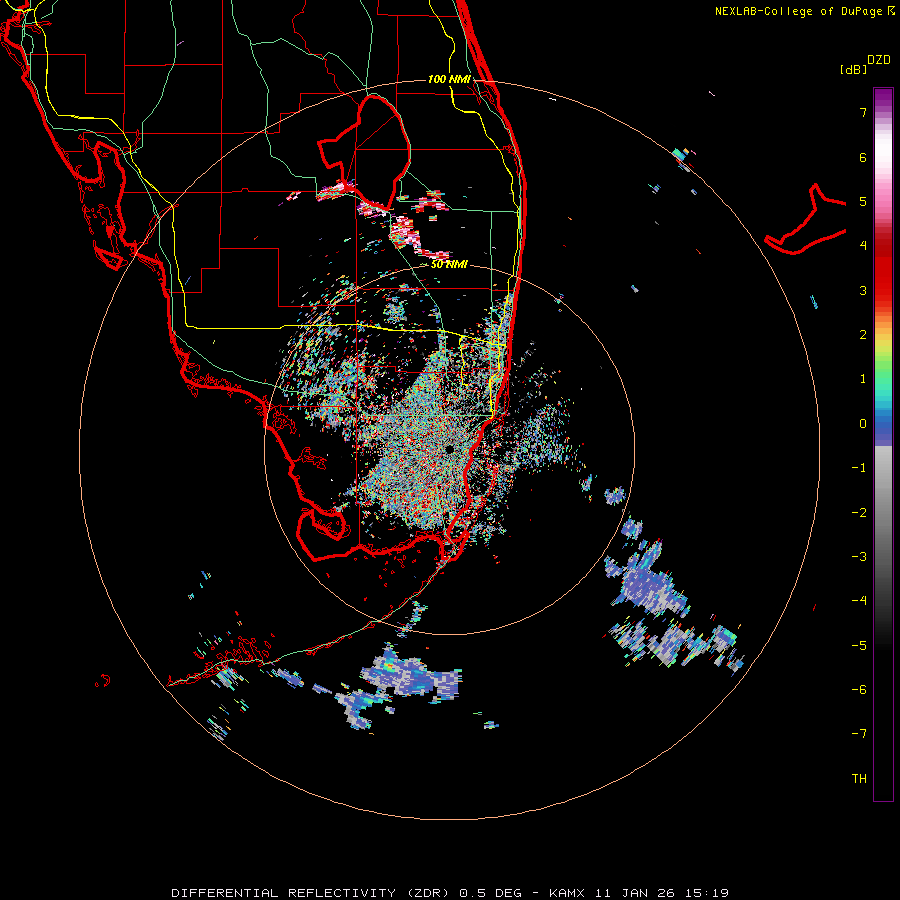Click the -2 dB tick label
The image size is (900, 900).
(x=859, y=513)
